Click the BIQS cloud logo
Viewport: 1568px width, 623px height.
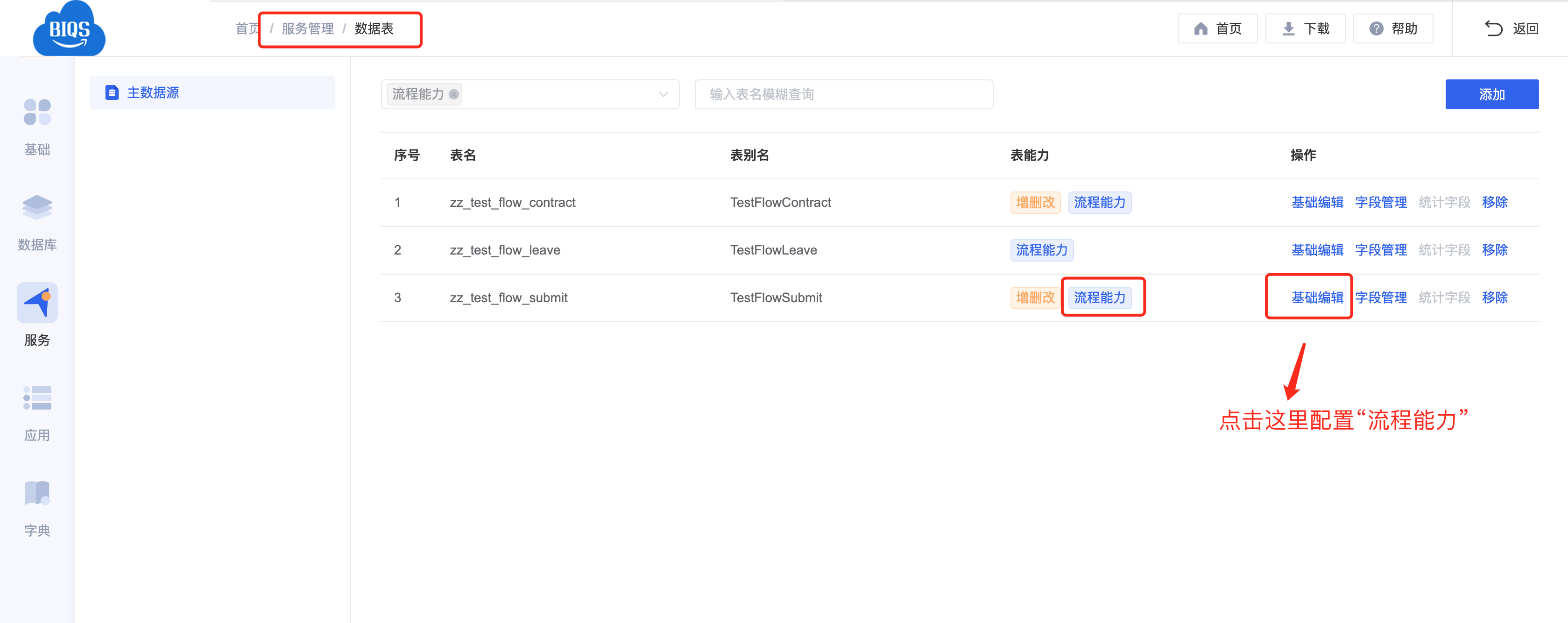[x=69, y=28]
